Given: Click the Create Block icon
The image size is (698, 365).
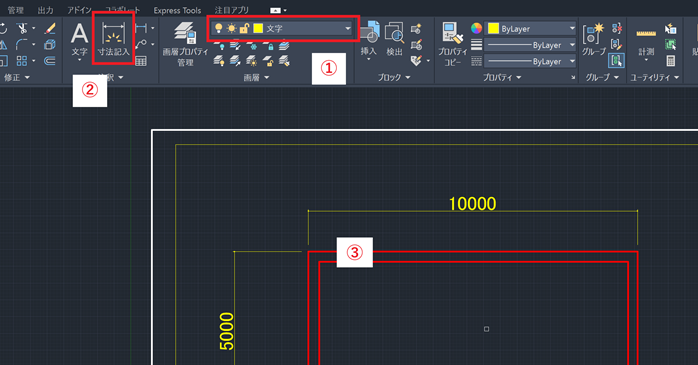Looking at the screenshot, I should [x=416, y=29].
